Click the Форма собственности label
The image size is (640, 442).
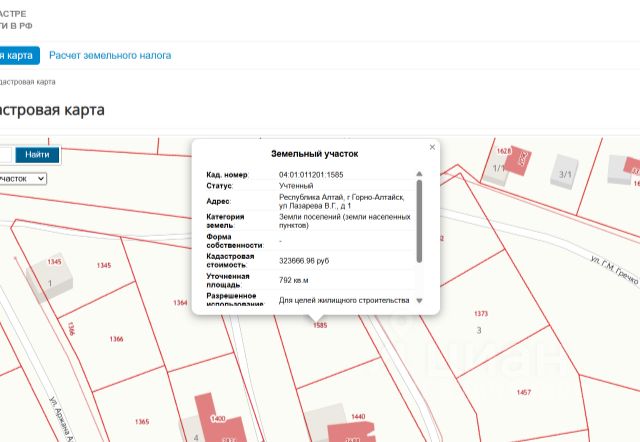(x=235, y=241)
